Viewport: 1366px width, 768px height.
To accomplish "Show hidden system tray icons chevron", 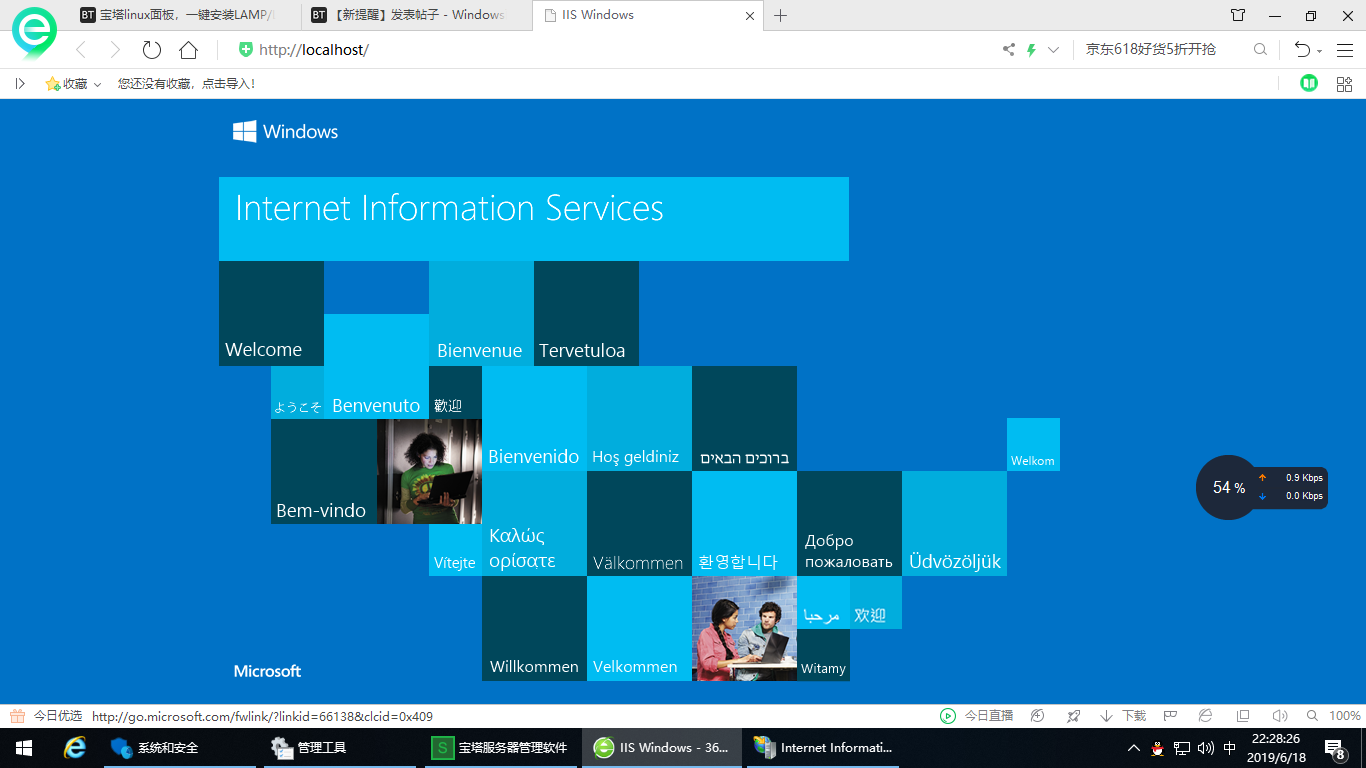I will coord(1134,748).
